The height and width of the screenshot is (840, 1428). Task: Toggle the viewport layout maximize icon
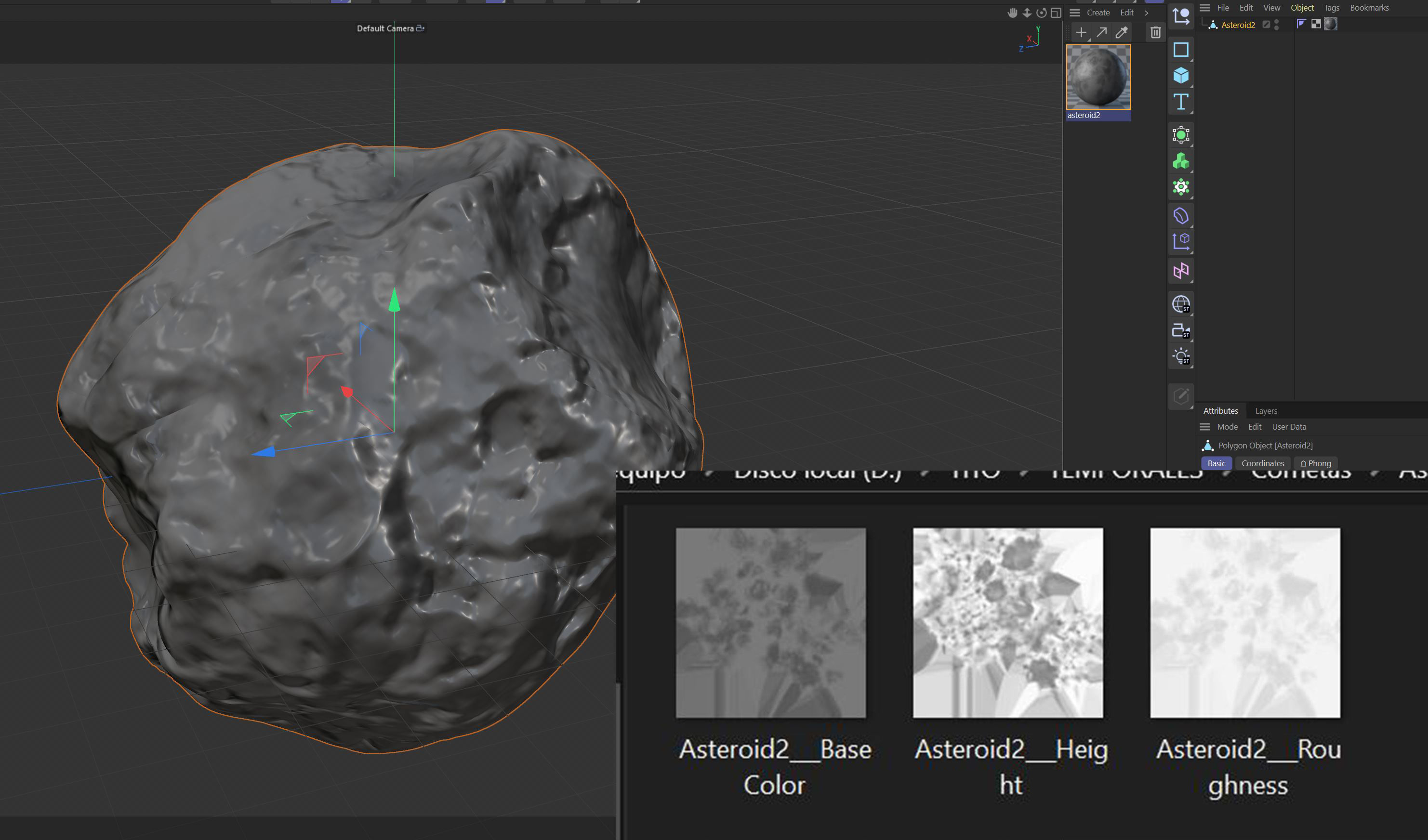tap(1056, 13)
